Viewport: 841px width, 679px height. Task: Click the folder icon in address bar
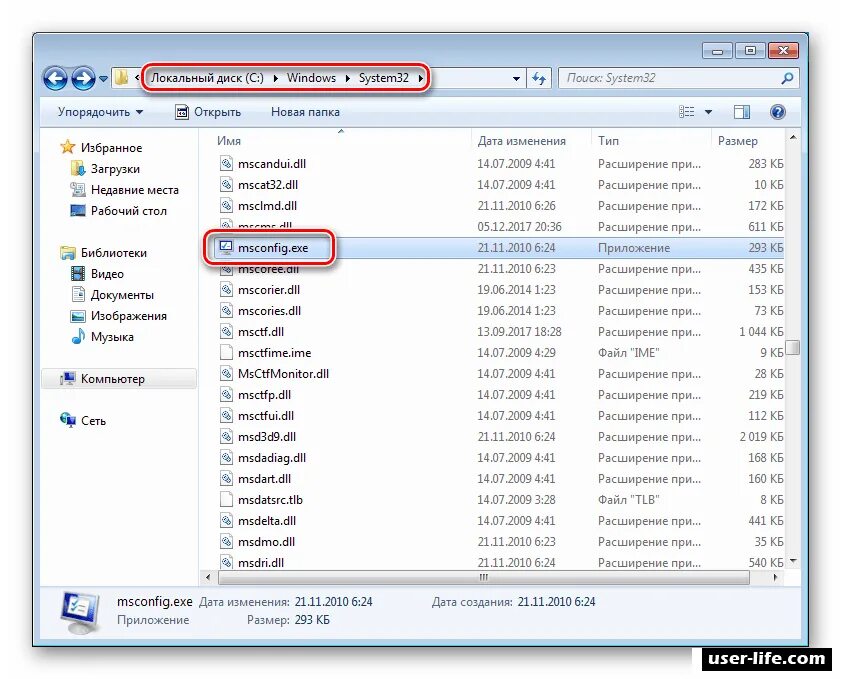pos(121,78)
